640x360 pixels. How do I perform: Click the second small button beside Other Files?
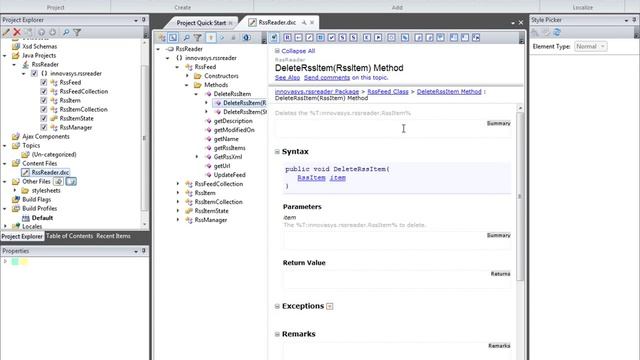coord(71,181)
